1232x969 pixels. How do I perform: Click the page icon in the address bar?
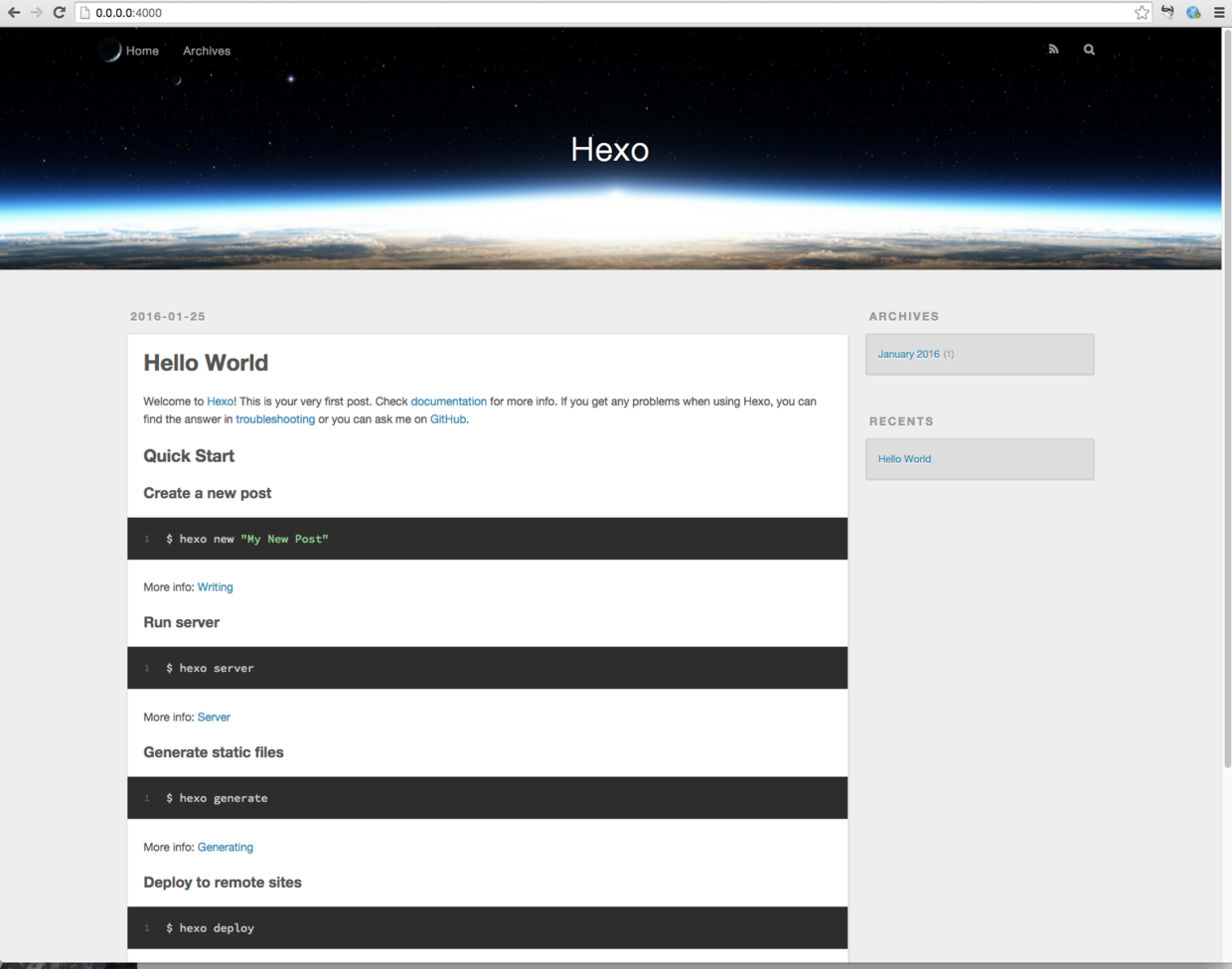[85, 13]
